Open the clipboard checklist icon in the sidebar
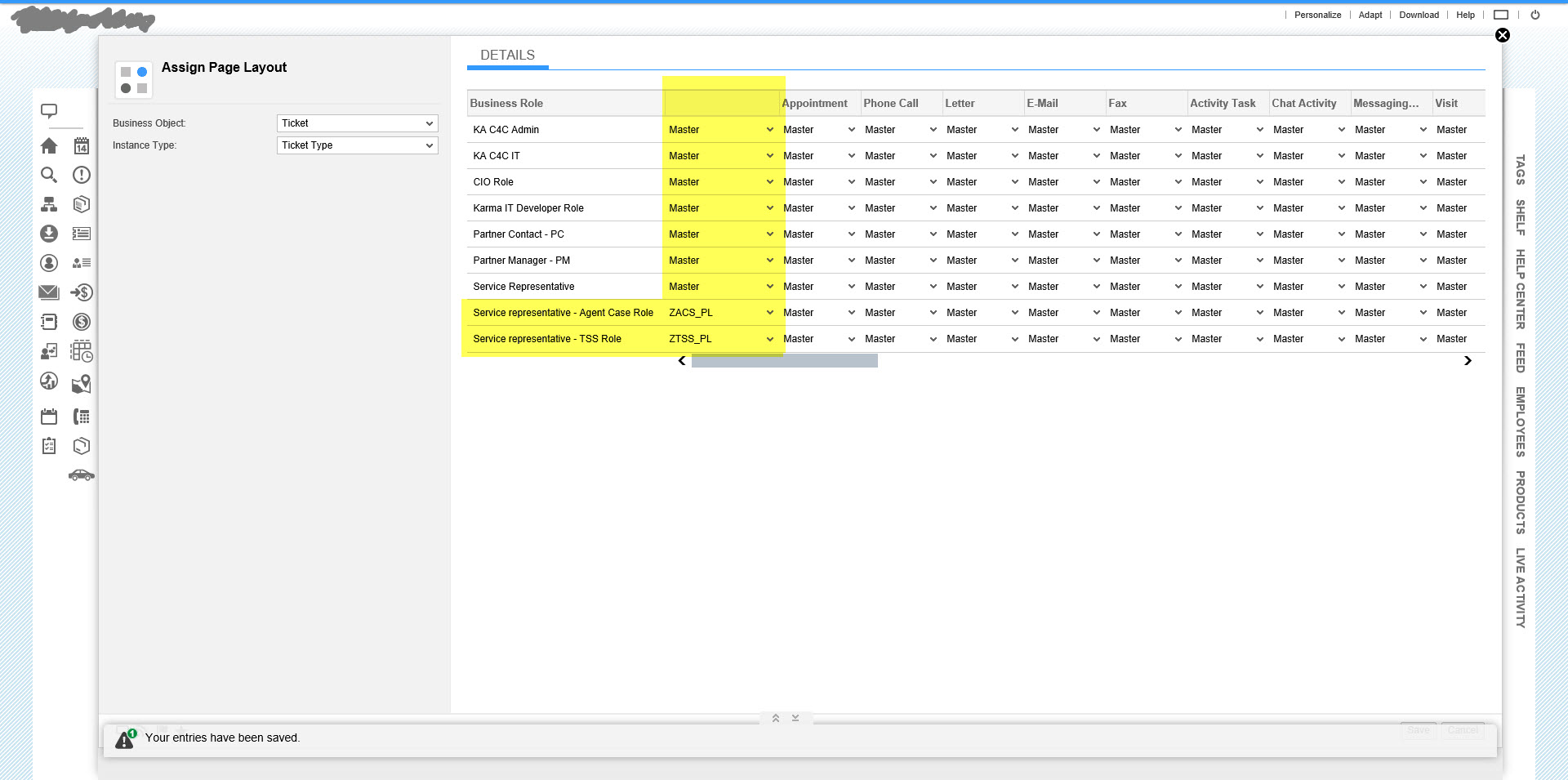1568x780 pixels. click(x=49, y=446)
